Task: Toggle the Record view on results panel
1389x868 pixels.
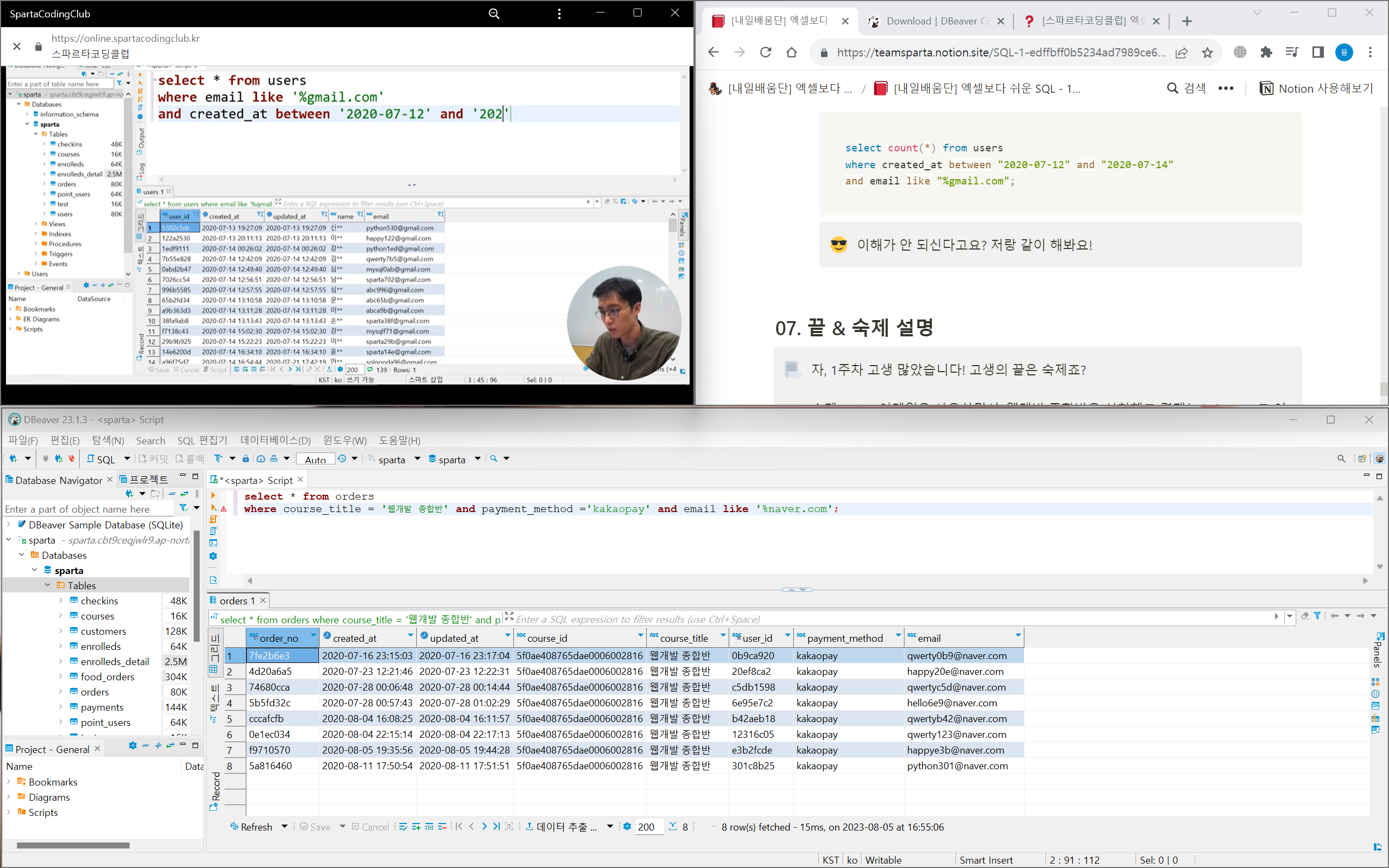Action: (215, 790)
